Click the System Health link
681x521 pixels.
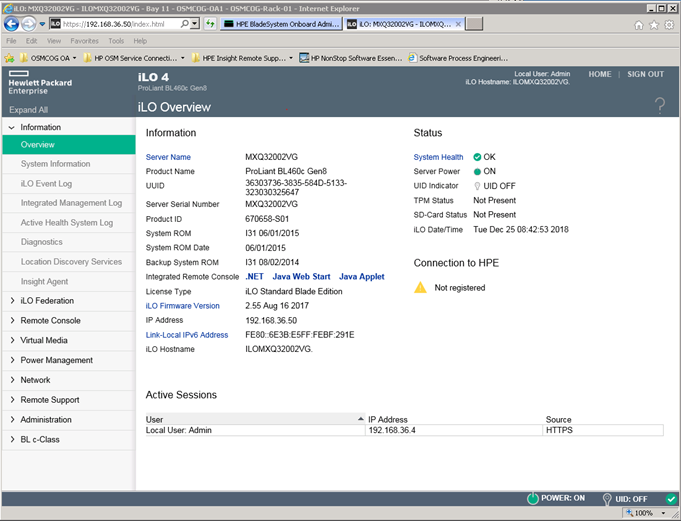point(438,157)
